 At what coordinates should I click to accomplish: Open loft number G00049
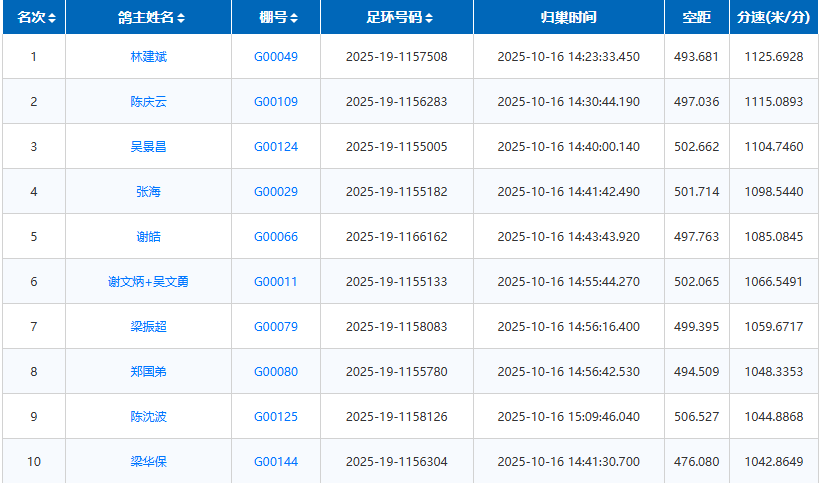coord(275,57)
